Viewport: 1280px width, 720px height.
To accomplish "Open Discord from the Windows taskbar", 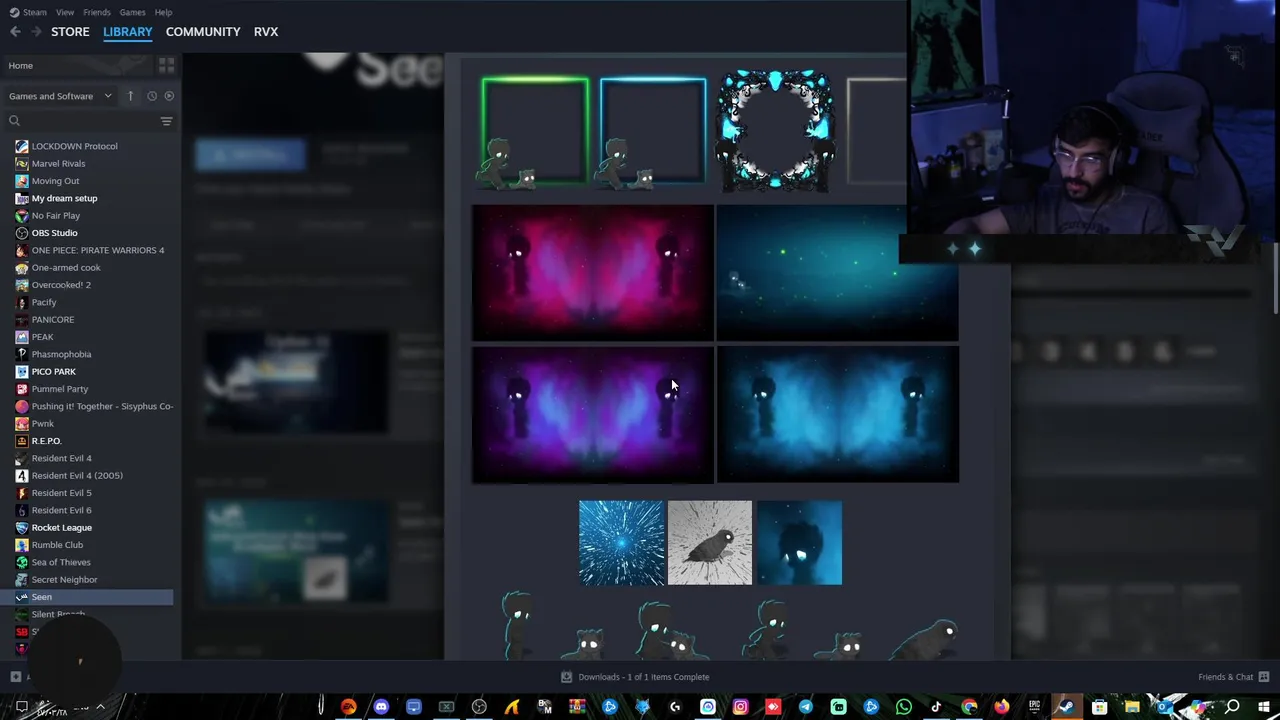I will click(381, 708).
